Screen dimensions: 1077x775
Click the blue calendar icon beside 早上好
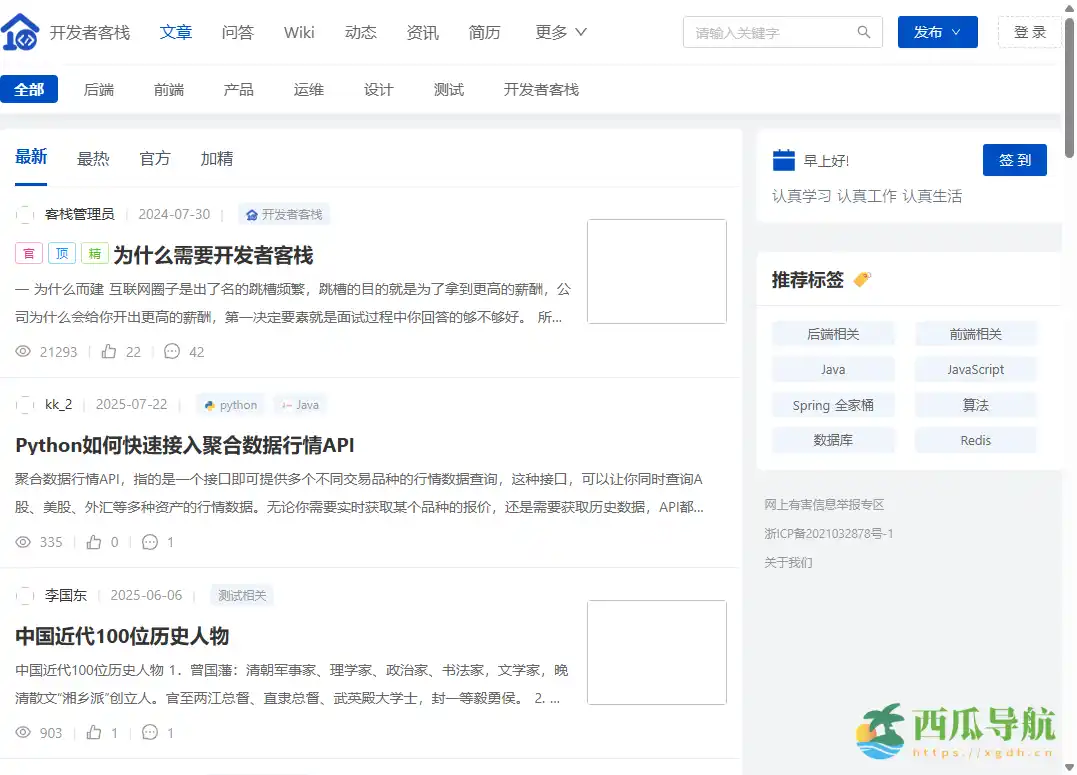tap(784, 159)
